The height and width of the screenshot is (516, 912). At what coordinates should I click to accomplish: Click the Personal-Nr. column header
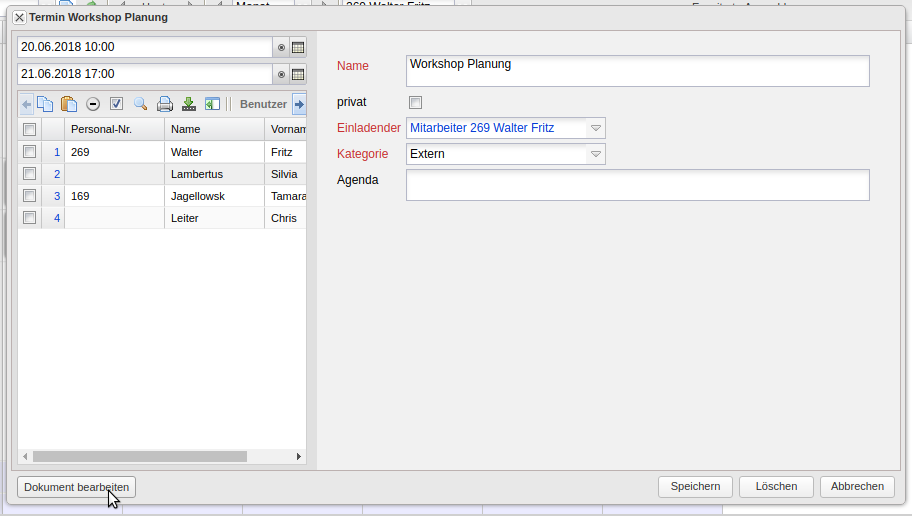coord(113,129)
